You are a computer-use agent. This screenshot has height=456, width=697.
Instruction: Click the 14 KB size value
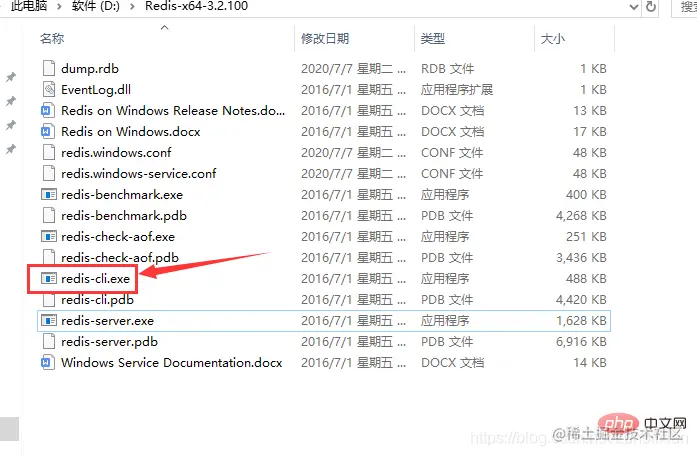(590, 362)
